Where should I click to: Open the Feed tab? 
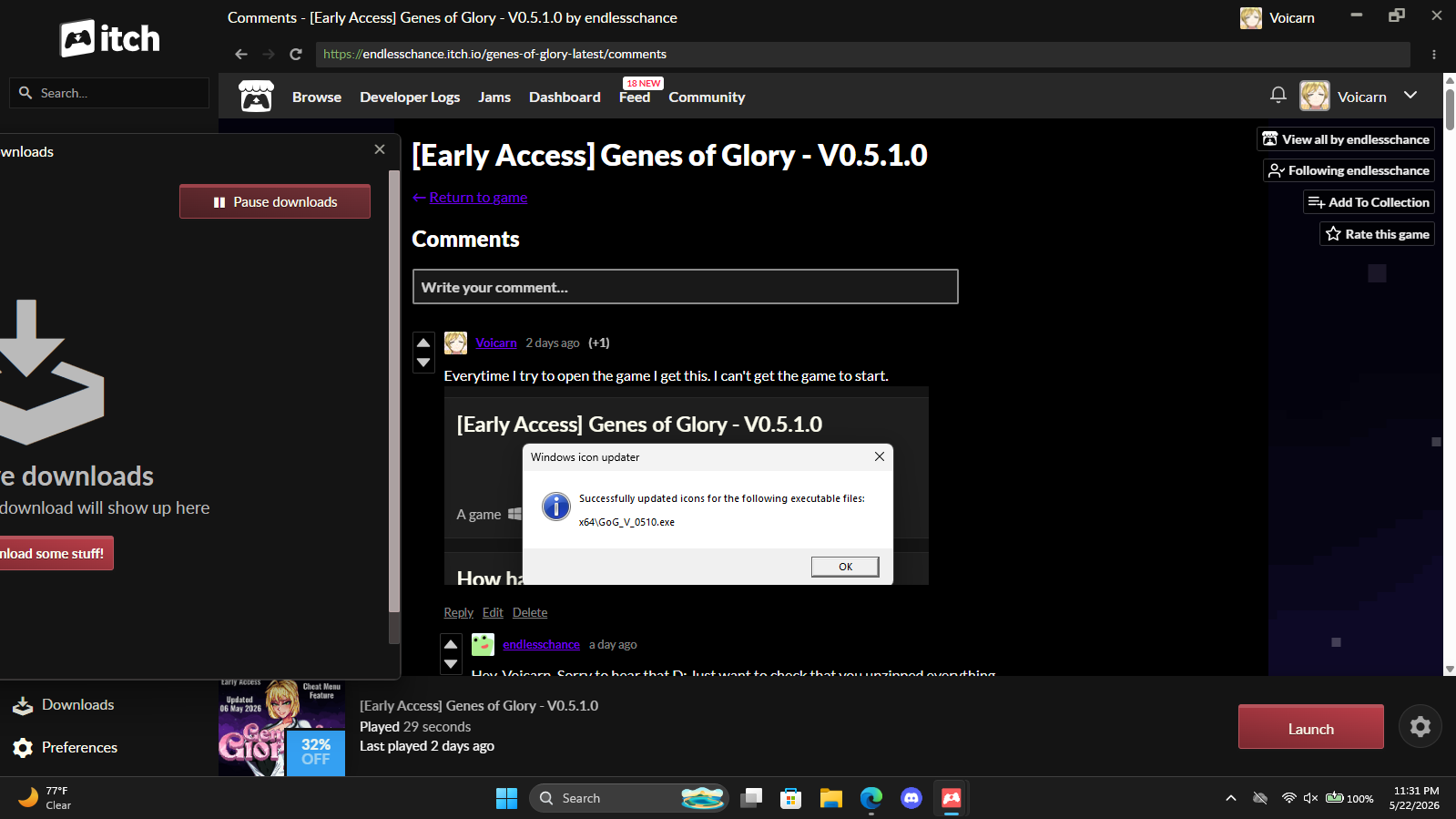[x=635, y=97]
